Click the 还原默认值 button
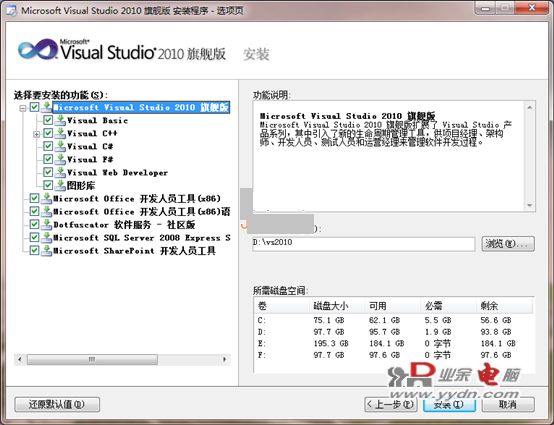 (57, 405)
